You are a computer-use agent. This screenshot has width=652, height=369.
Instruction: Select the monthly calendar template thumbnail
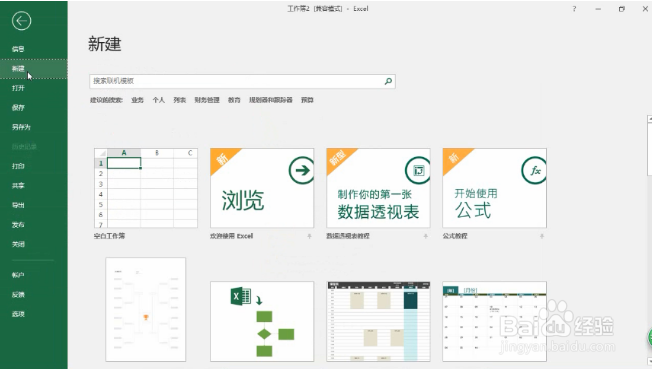tap(494, 322)
